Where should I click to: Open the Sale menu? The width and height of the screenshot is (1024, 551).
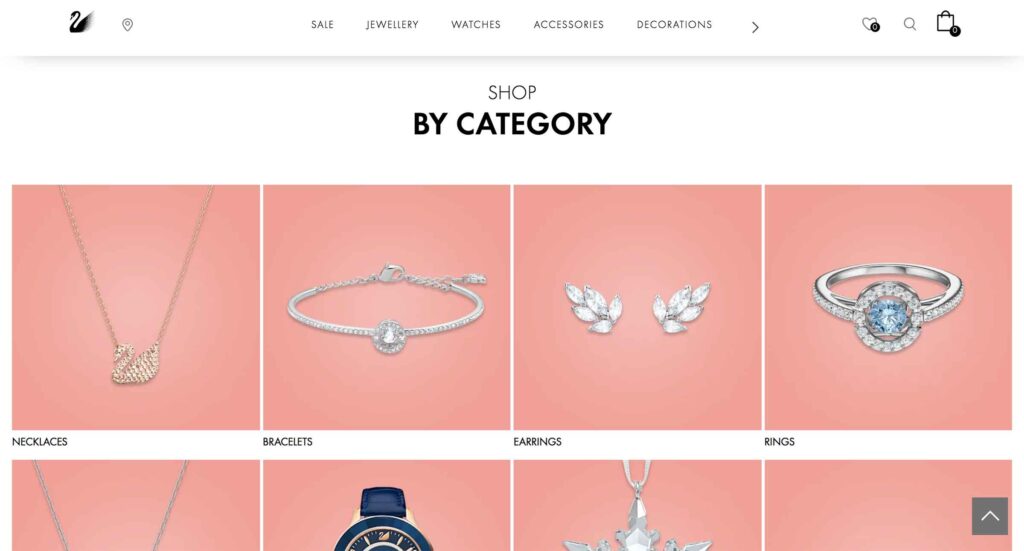tap(322, 25)
